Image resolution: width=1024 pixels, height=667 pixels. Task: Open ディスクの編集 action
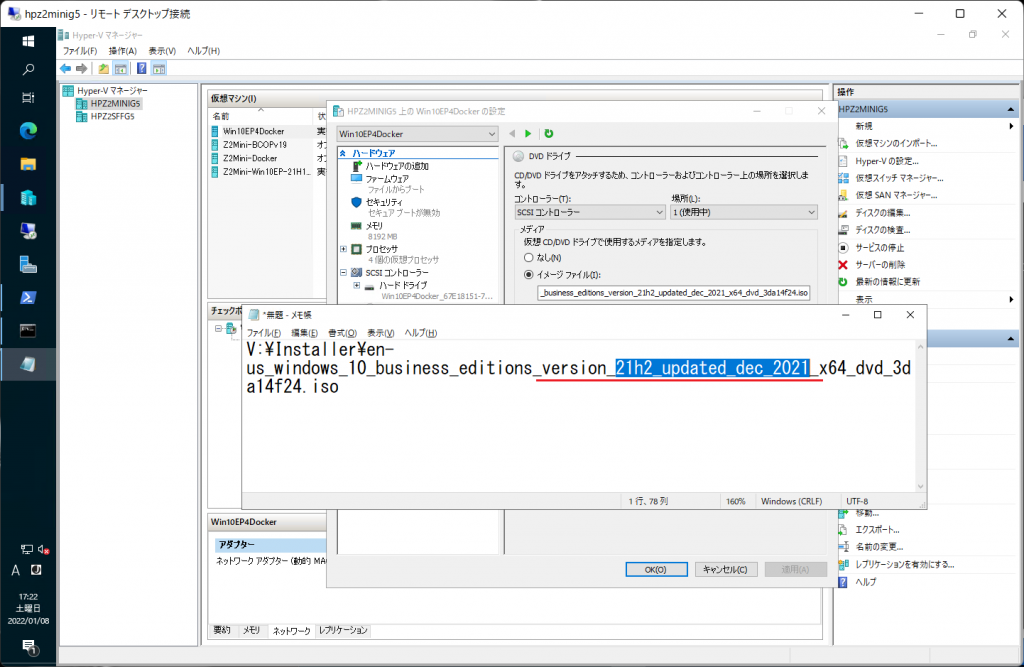click(x=882, y=213)
